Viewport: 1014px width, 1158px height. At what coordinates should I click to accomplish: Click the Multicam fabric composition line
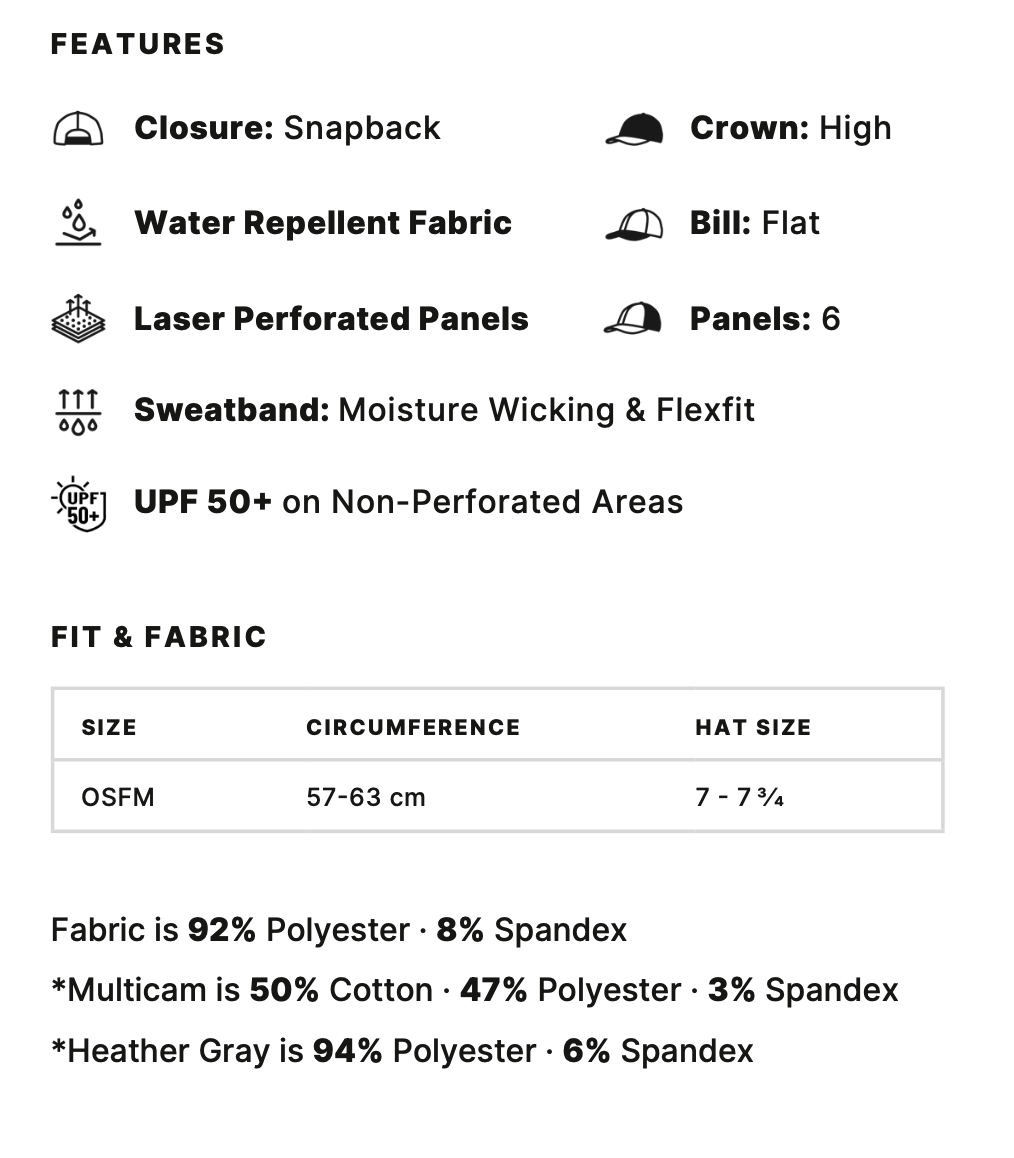(x=475, y=990)
